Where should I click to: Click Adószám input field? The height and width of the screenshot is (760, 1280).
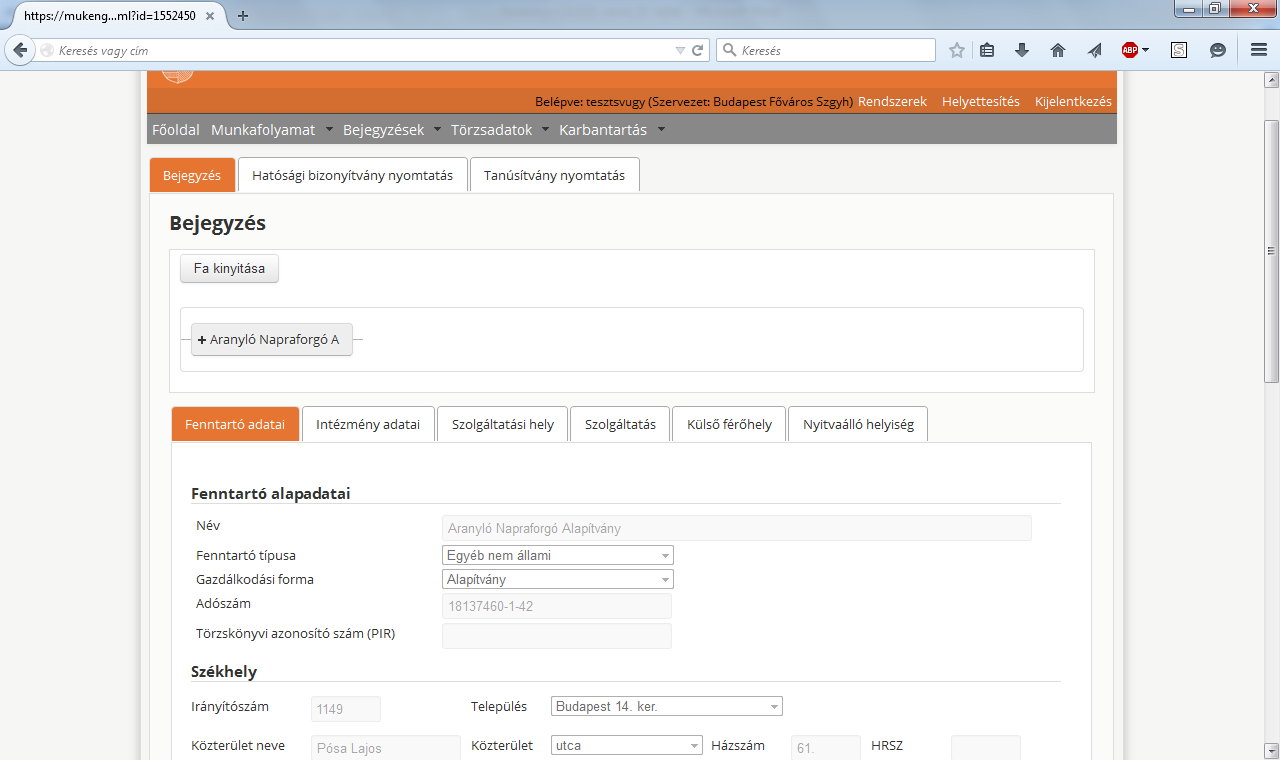tap(556, 606)
